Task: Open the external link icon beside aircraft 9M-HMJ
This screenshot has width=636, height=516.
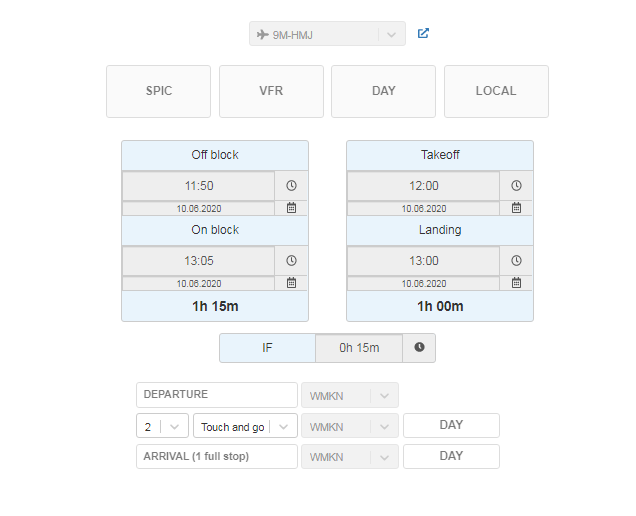Action: (x=423, y=34)
